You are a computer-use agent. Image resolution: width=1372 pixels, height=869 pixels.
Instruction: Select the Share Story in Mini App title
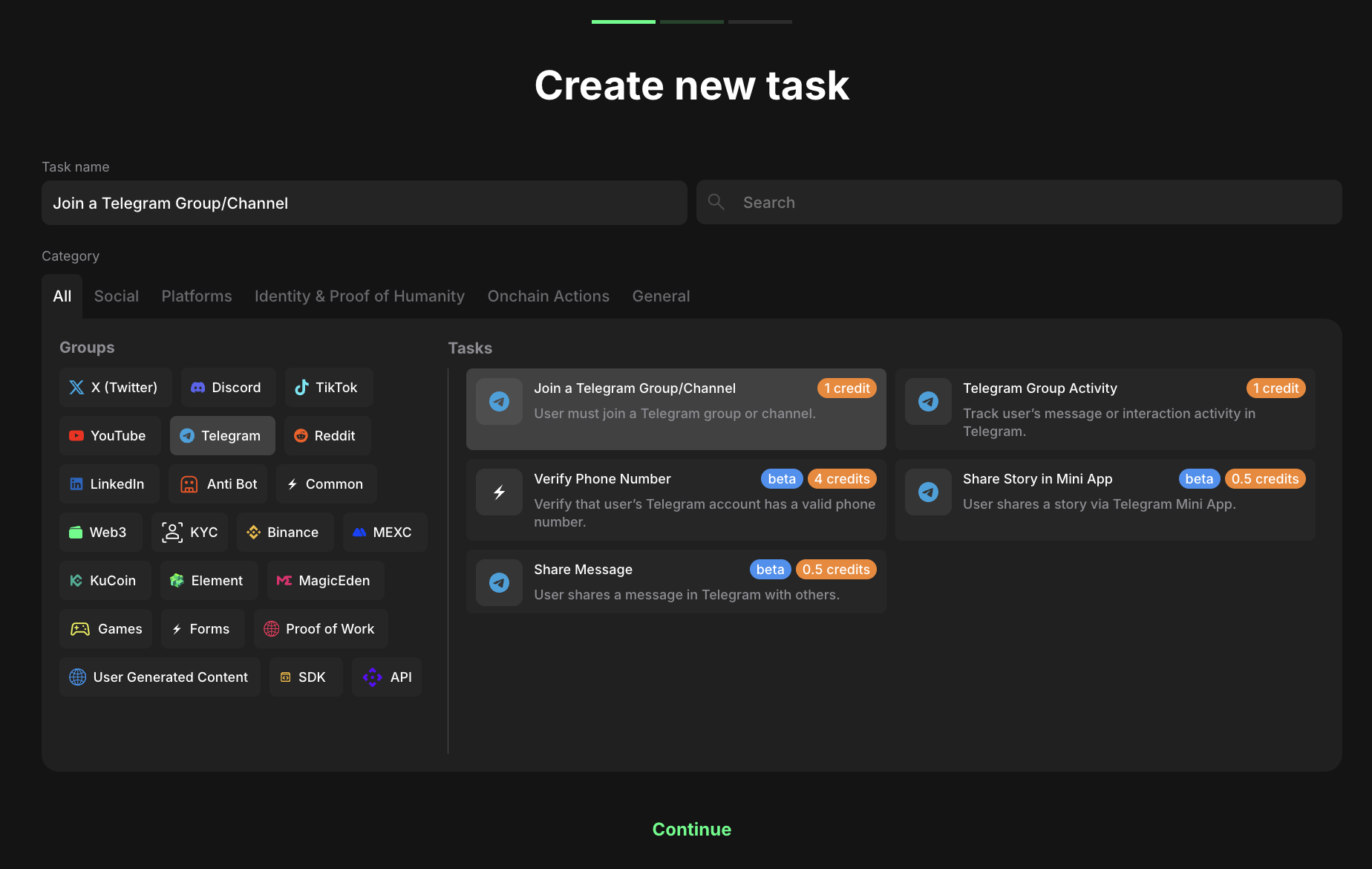(1038, 479)
